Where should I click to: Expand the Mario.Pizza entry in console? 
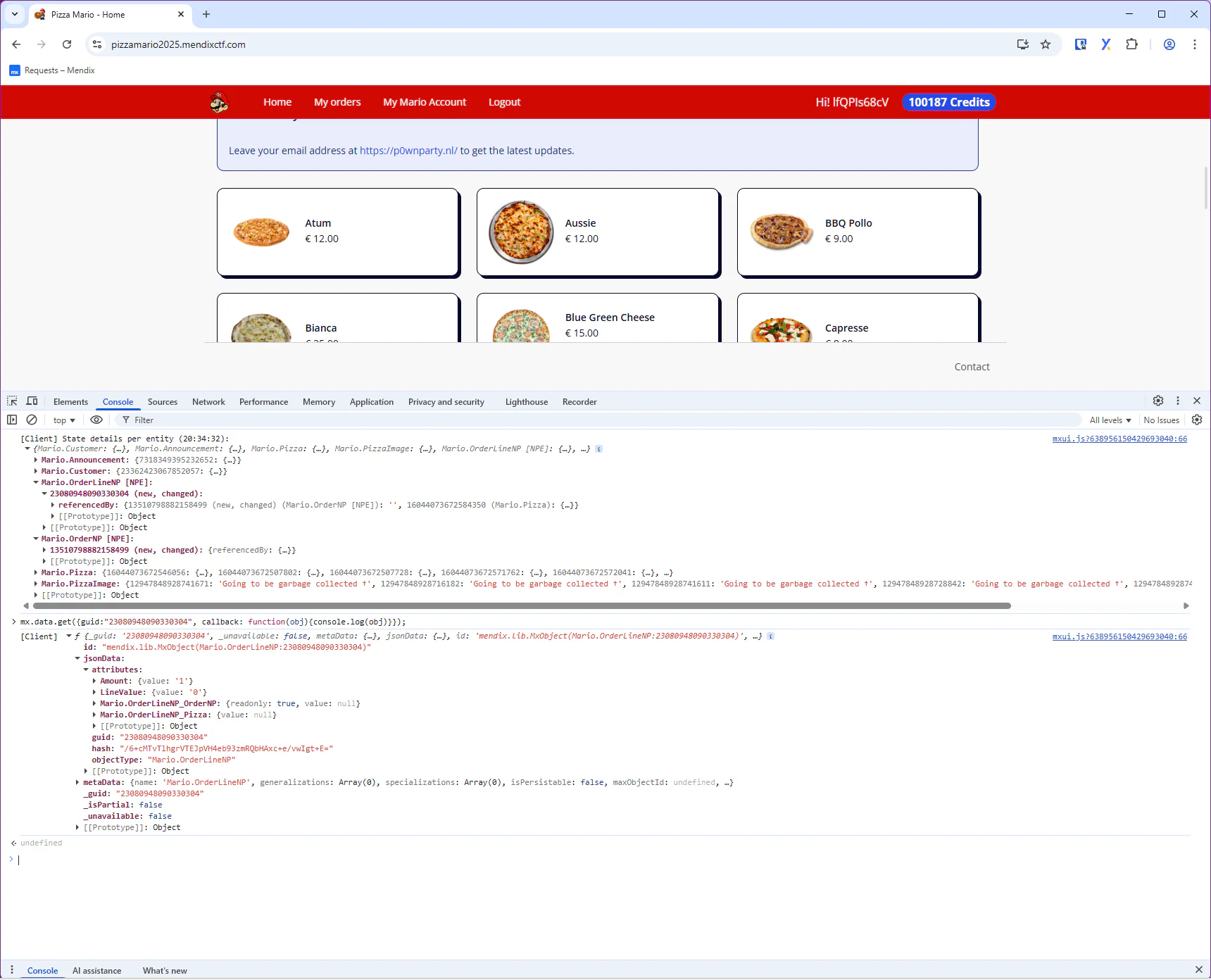36,572
